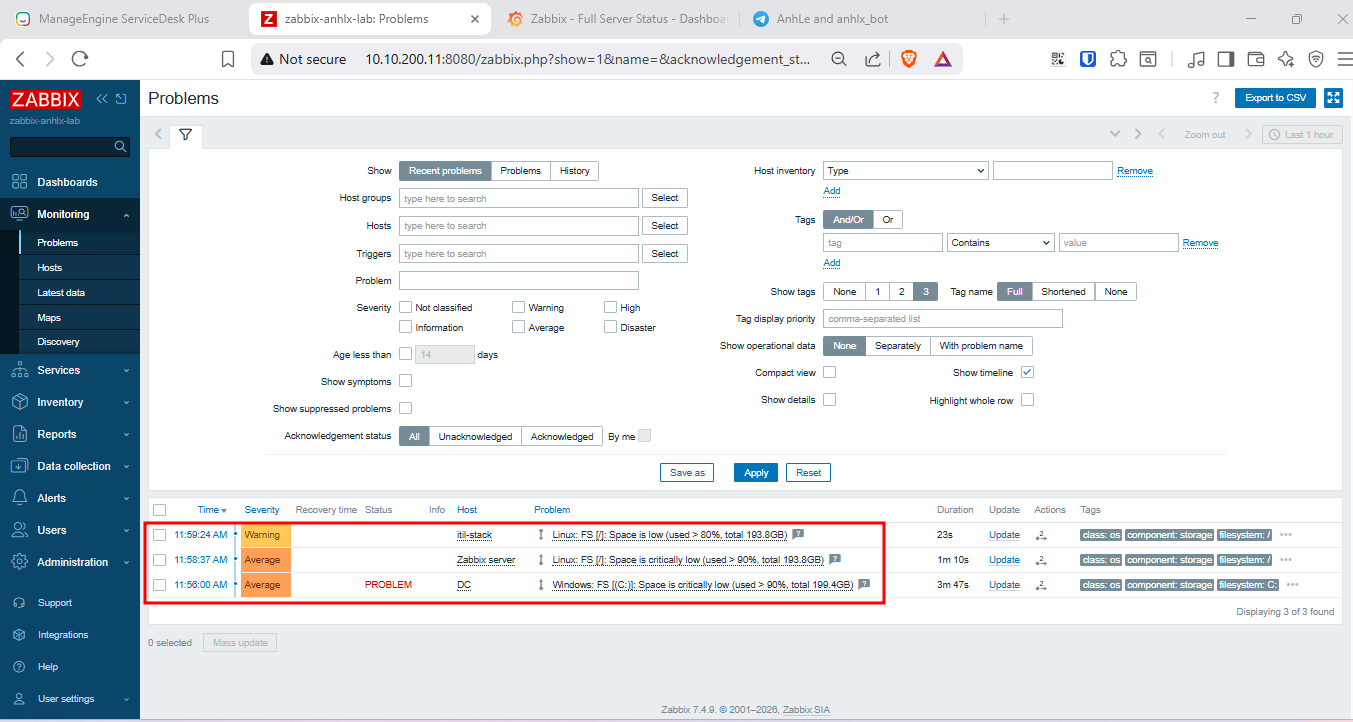The width and height of the screenshot is (1353, 722).
Task: Open the help question mark icon
Action: (1216, 98)
